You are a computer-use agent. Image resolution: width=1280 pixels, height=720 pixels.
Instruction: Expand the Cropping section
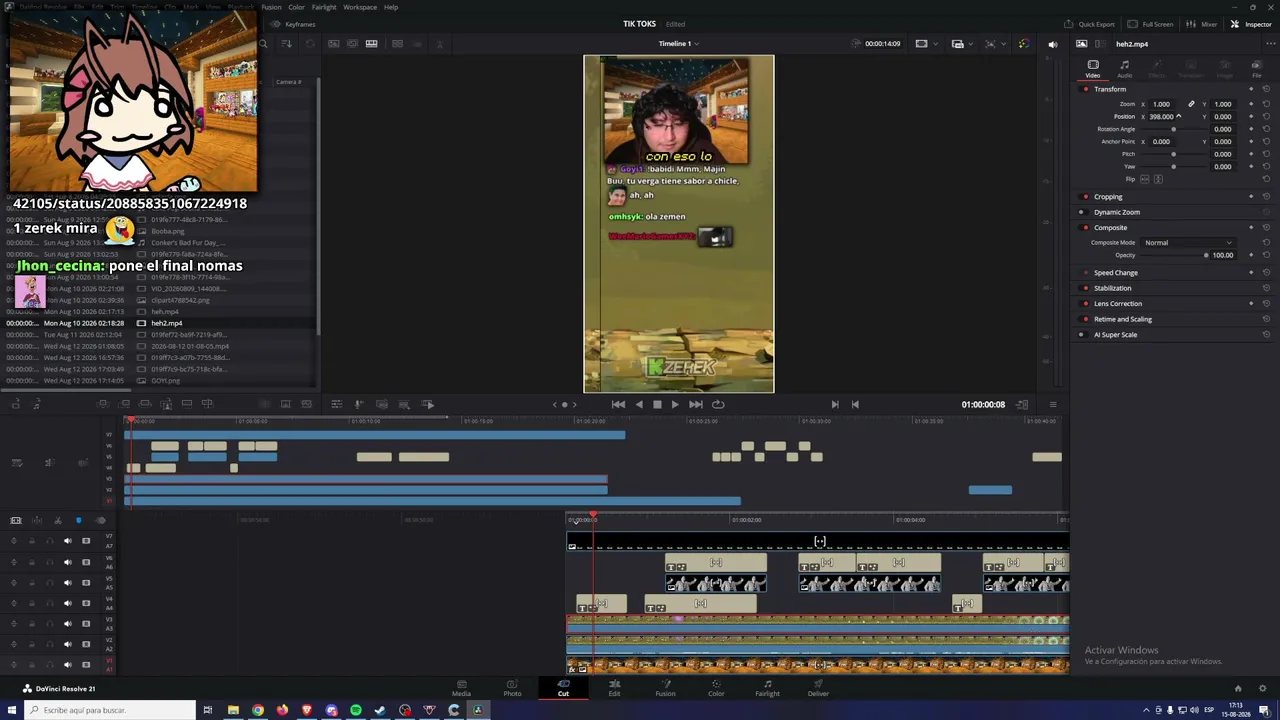tap(1108, 197)
